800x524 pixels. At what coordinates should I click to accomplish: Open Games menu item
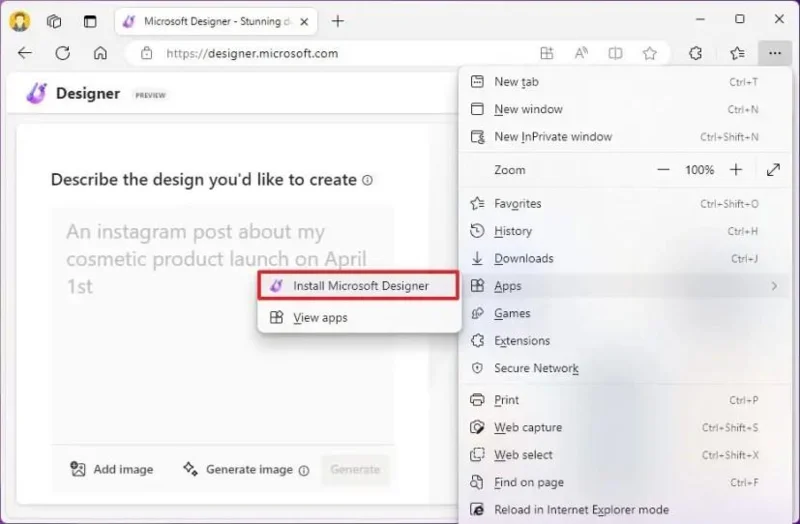(x=625, y=313)
